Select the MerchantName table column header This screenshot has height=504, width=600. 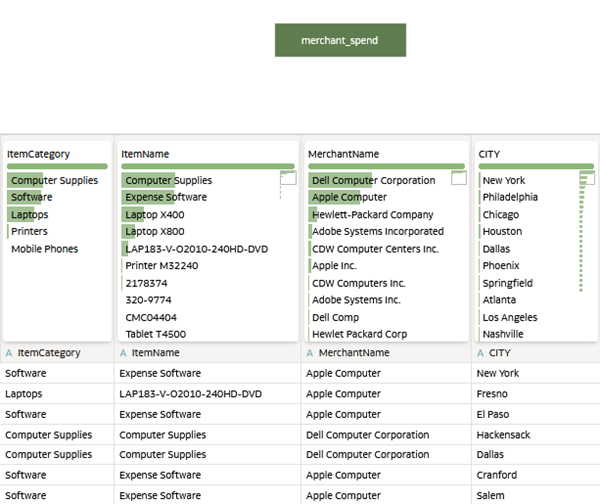point(386,353)
